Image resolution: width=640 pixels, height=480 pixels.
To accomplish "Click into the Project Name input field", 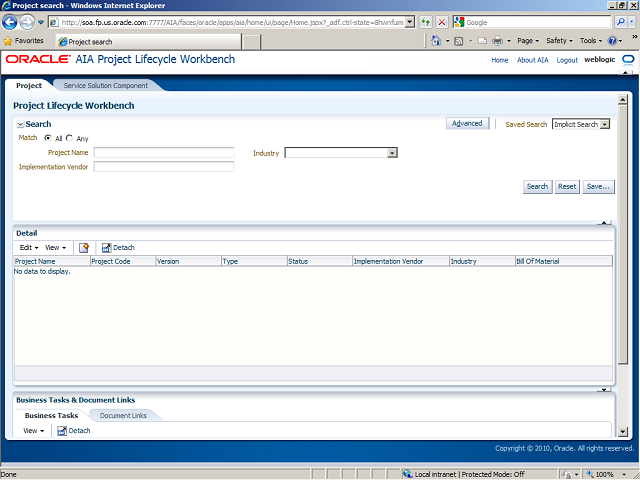I will (163, 153).
